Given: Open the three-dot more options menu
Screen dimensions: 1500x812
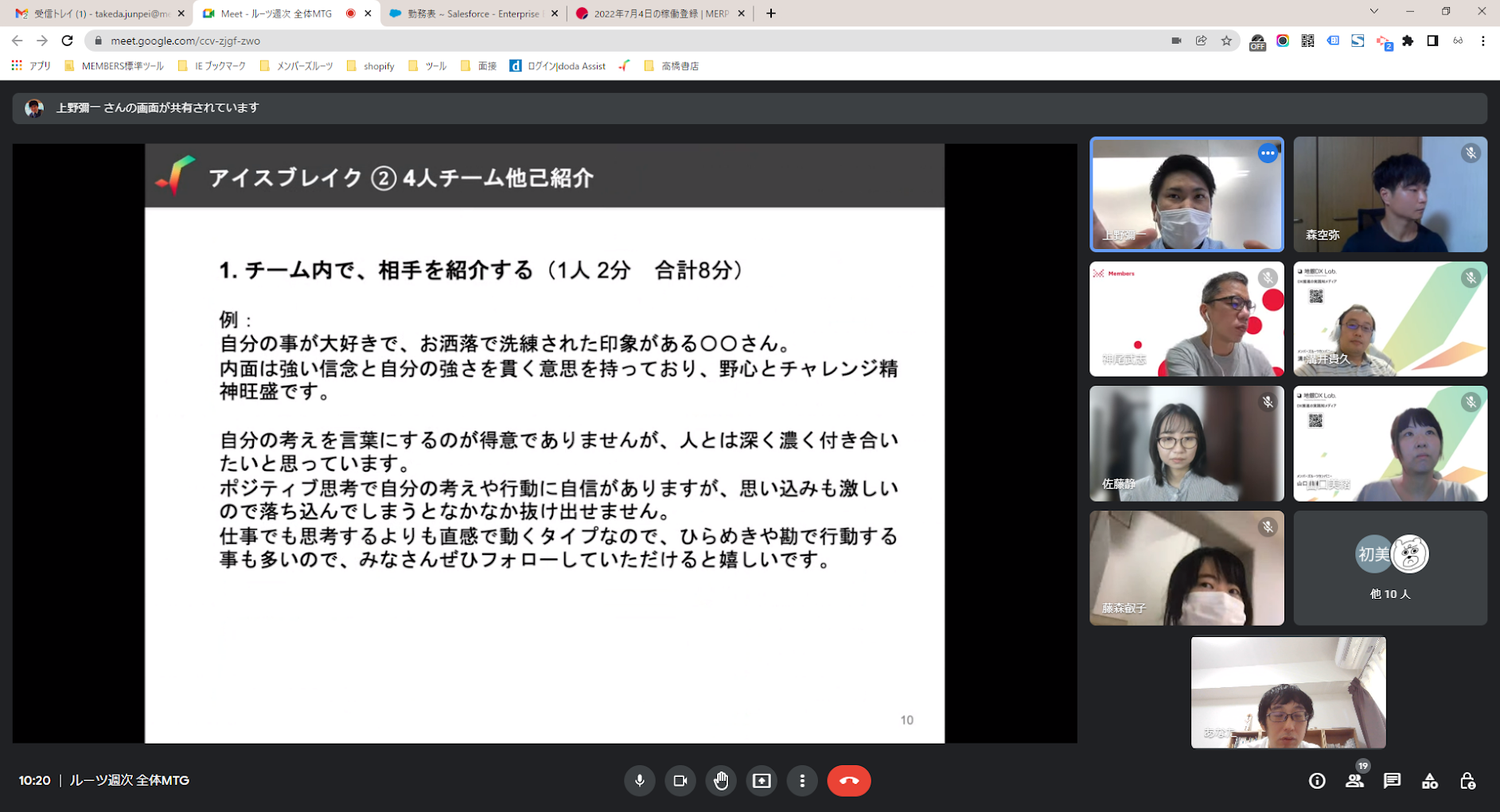Looking at the screenshot, I should point(802,780).
